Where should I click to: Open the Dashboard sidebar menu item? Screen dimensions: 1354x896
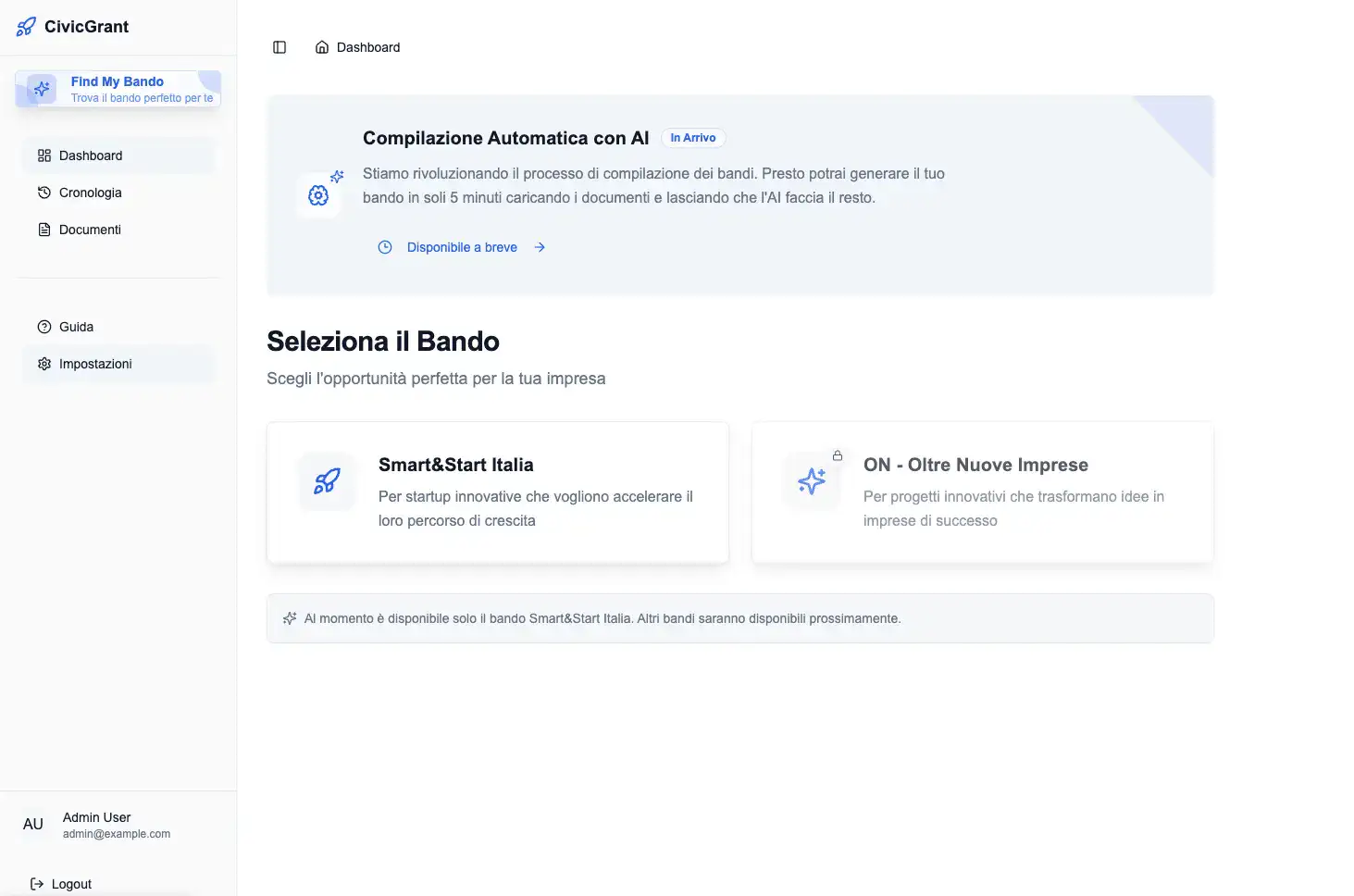pos(91,156)
